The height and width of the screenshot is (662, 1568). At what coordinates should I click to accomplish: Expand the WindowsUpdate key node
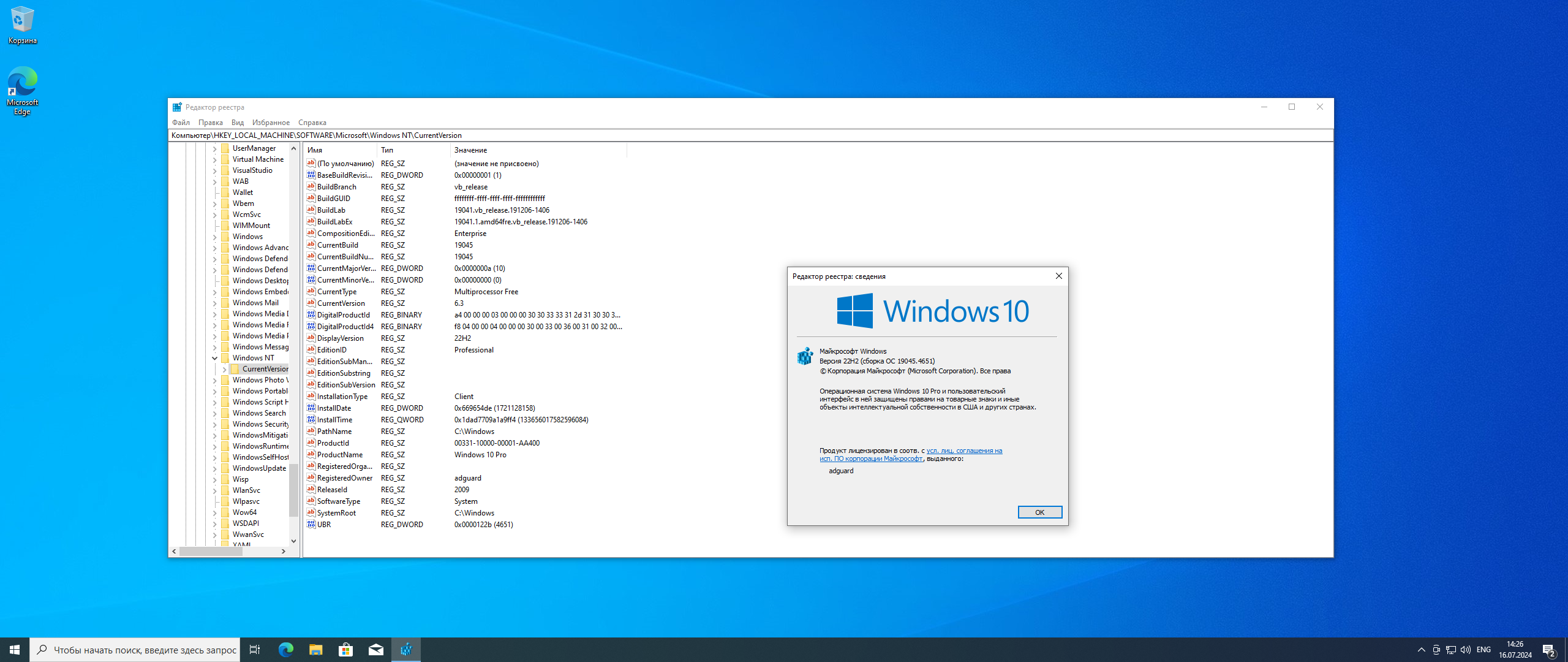215,468
